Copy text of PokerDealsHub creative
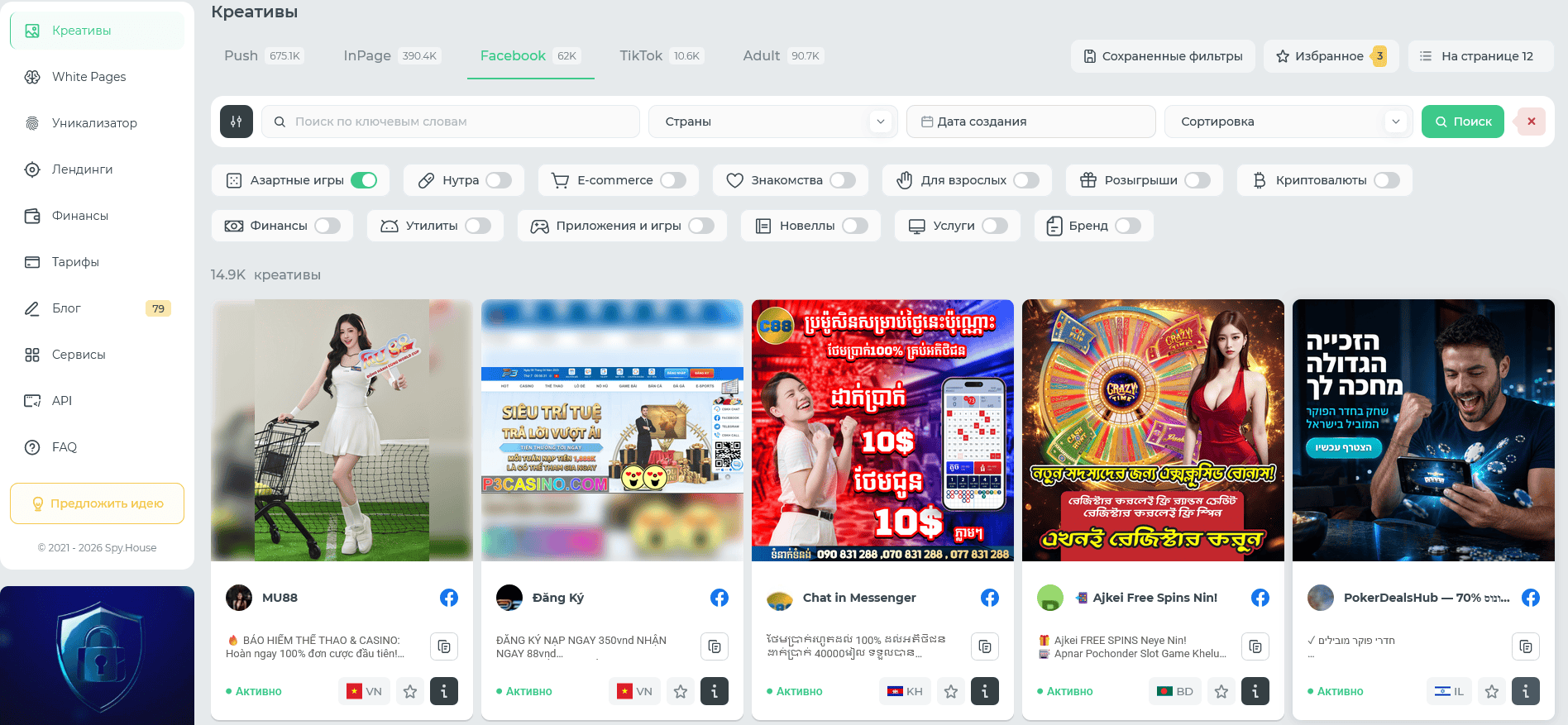This screenshot has width=1568, height=725. coord(1526,646)
